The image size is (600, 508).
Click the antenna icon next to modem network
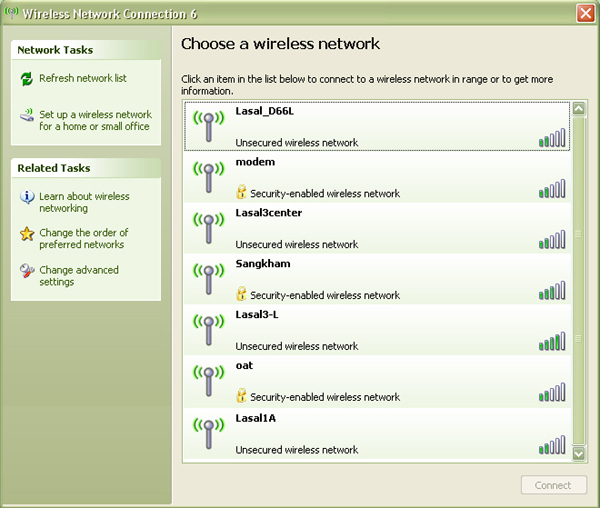pos(207,176)
